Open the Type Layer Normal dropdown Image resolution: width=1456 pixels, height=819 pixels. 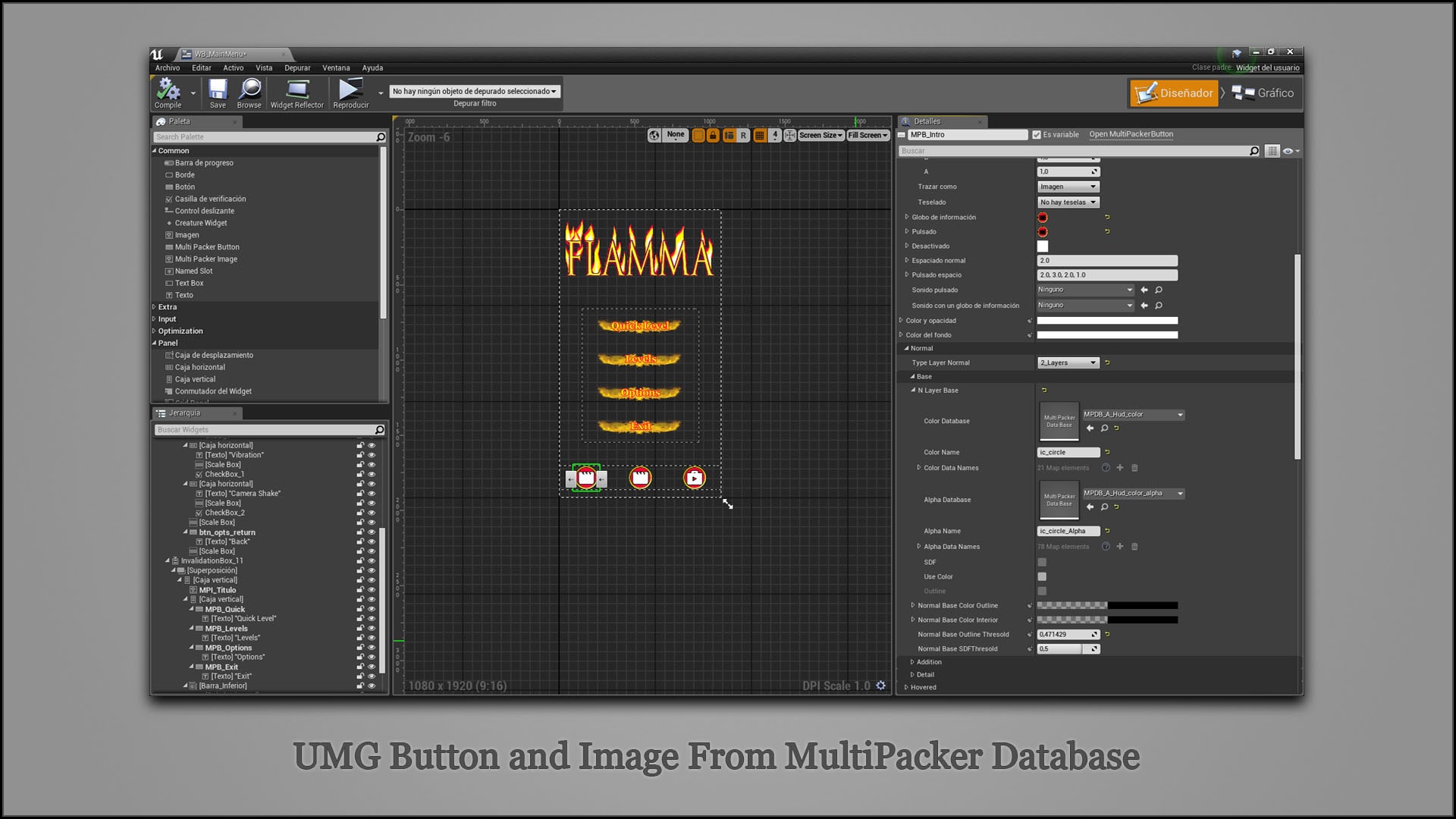pyautogui.click(x=1068, y=362)
